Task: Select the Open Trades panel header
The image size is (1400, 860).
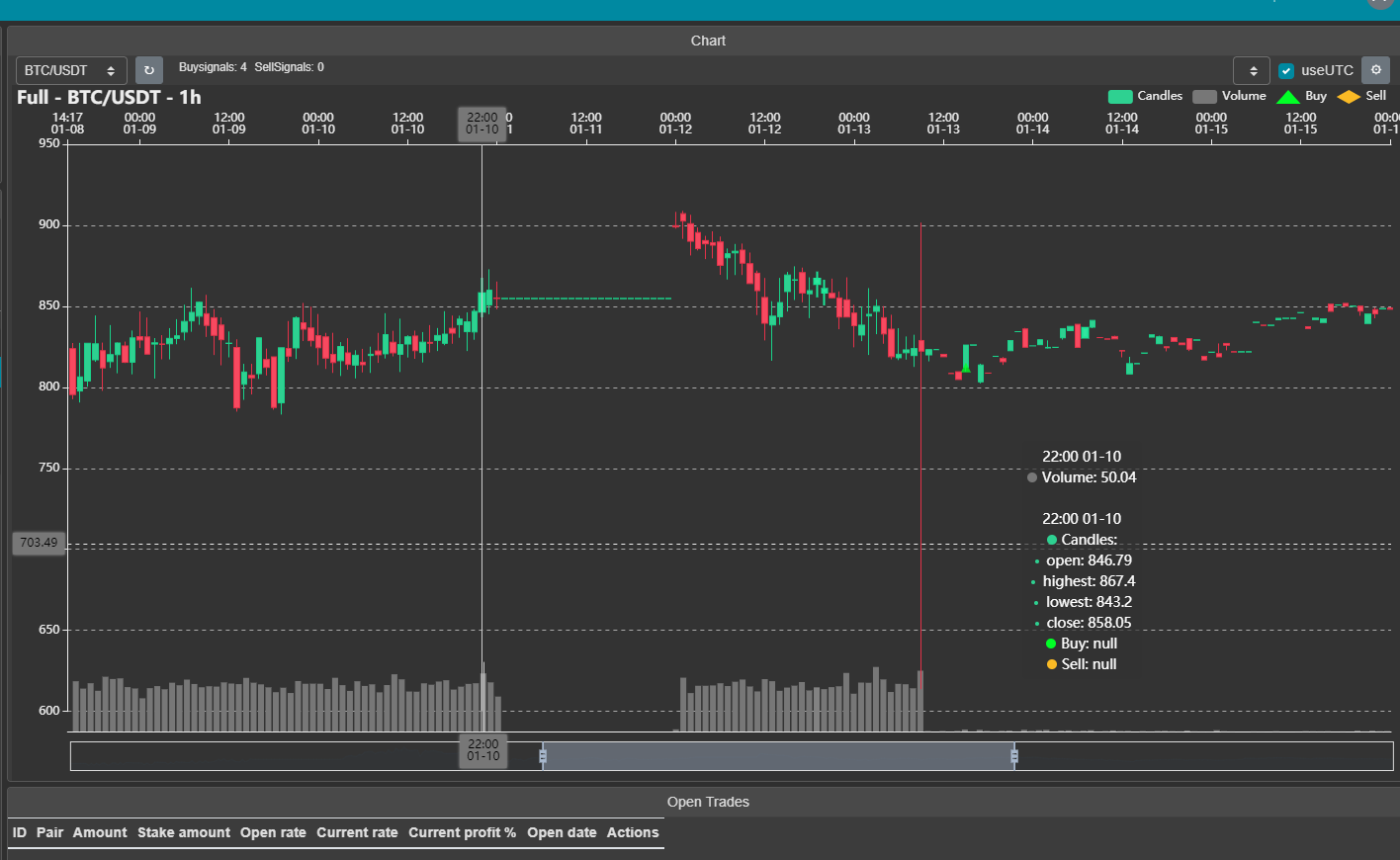Action: coord(708,802)
